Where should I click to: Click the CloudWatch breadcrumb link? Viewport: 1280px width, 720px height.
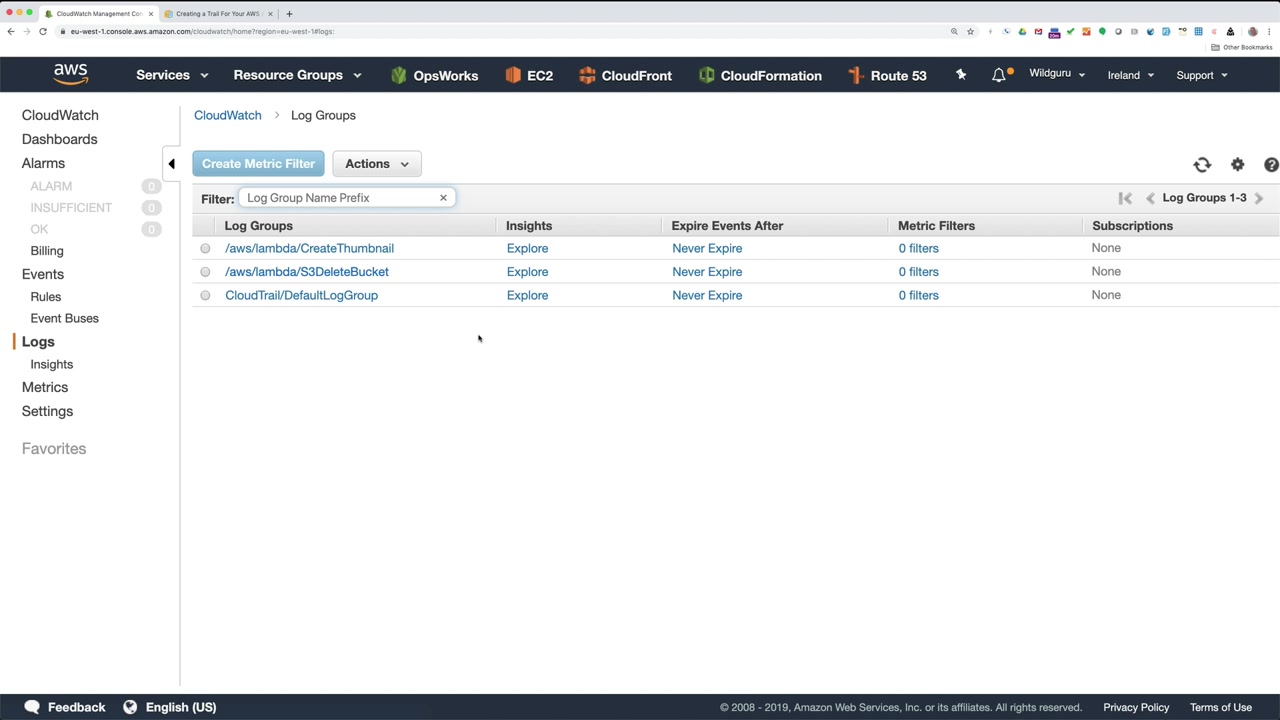(x=228, y=115)
